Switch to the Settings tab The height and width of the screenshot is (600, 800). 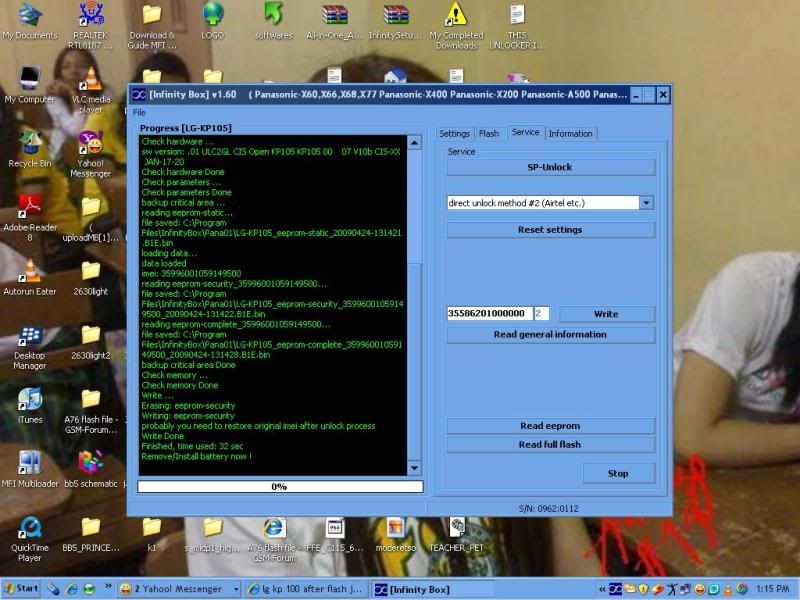click(454, 134)
